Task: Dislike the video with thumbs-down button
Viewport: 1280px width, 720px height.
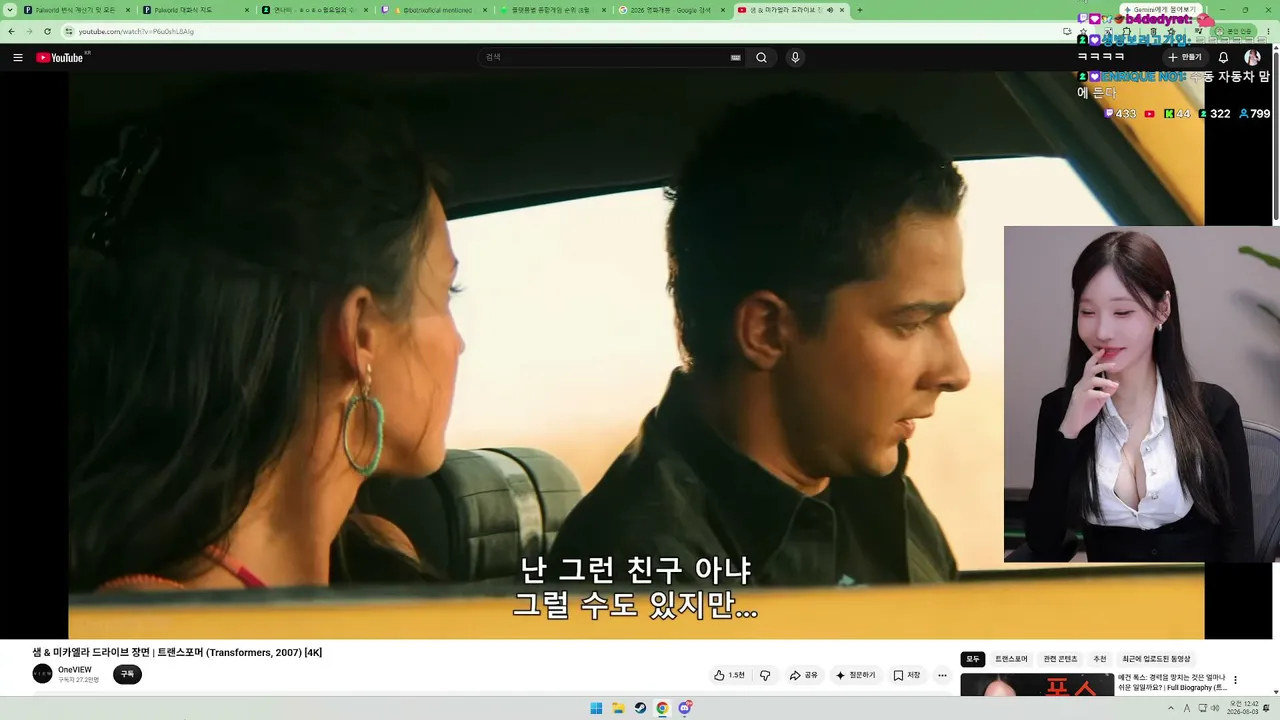Action: click(x=765, y=675)
